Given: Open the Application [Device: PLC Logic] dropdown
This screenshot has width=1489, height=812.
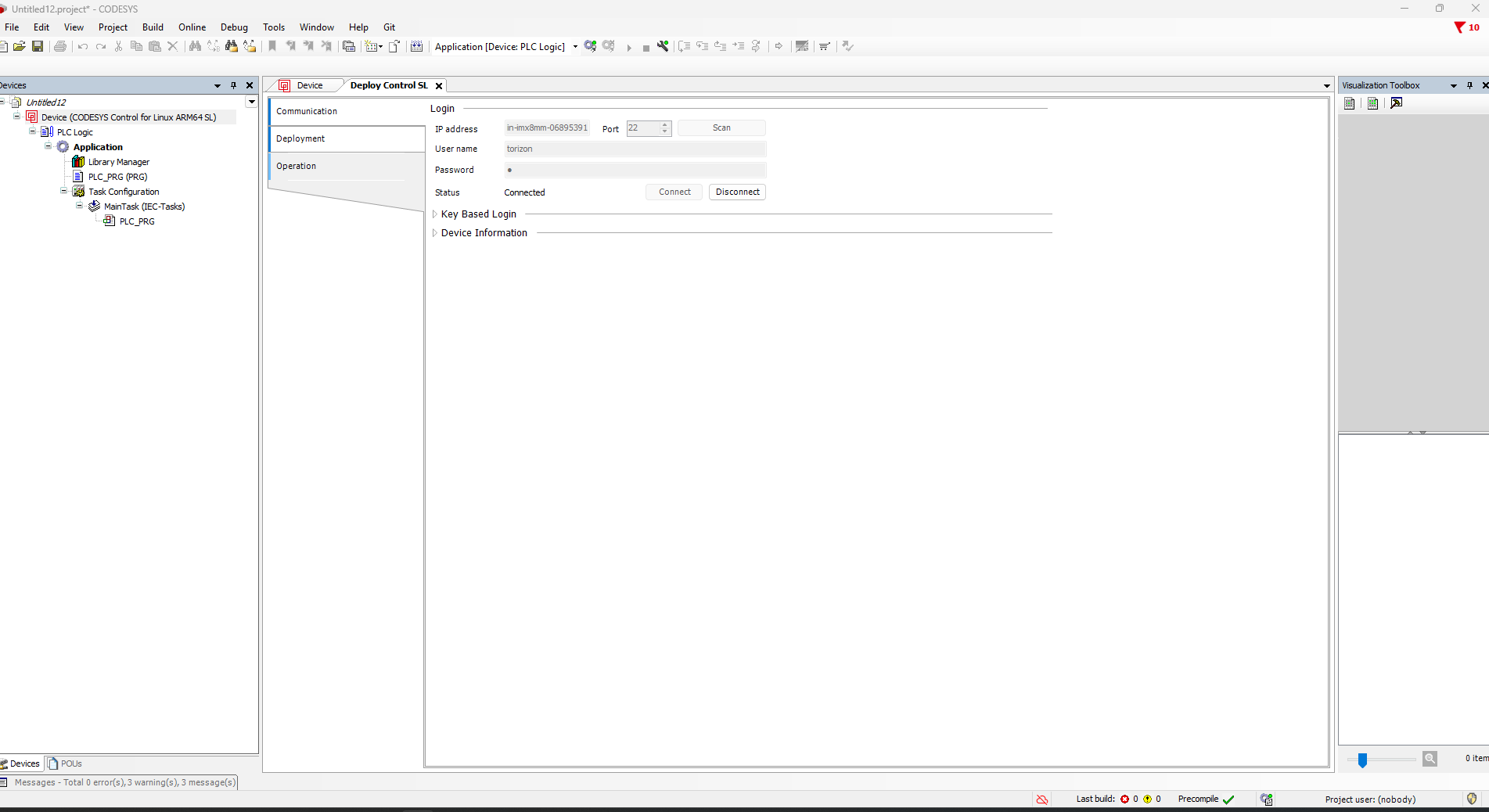Looking at the screenshot, I should click(575, 47).
